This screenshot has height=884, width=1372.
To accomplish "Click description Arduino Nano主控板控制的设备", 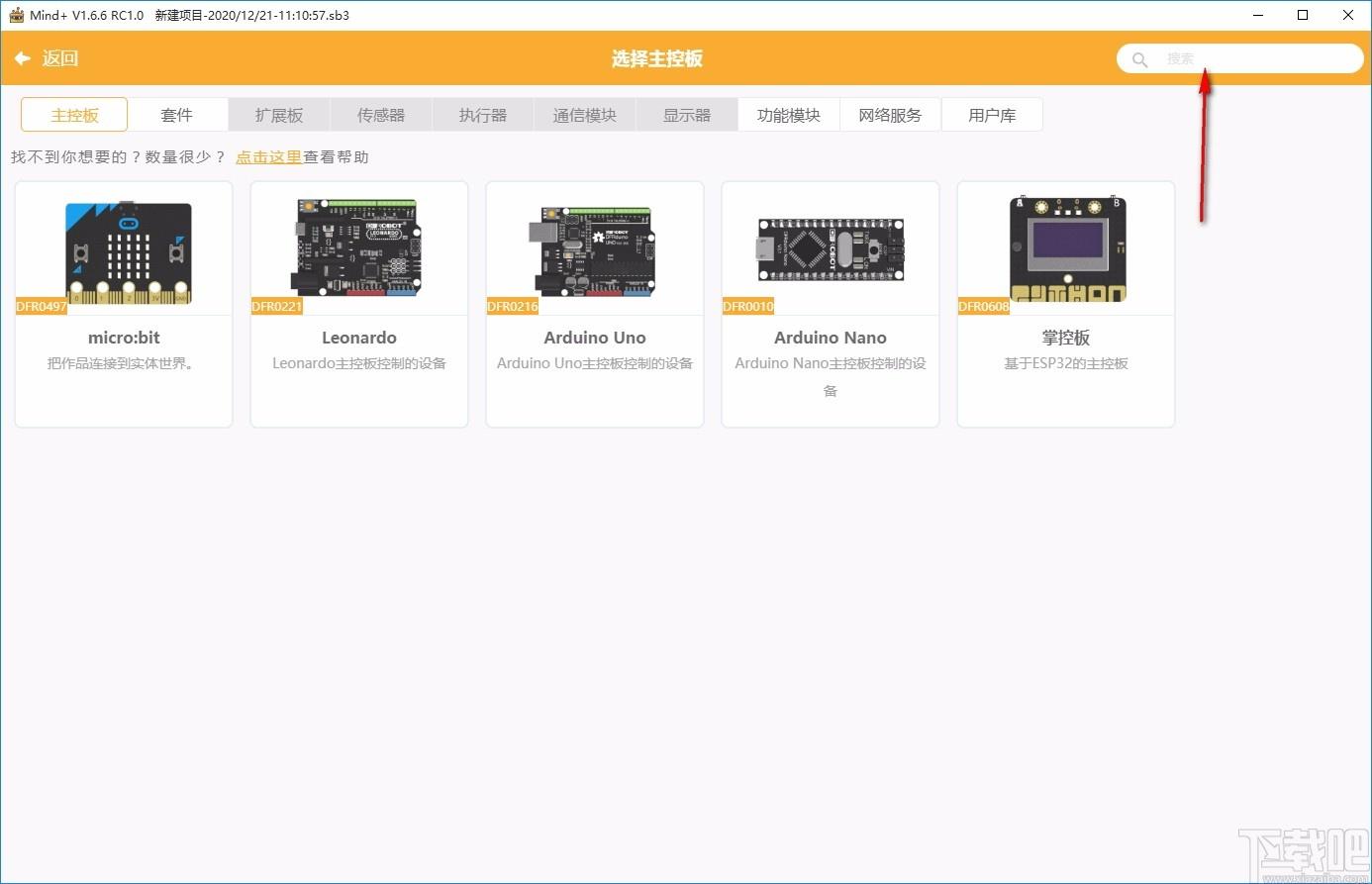I will pyautogui.click(x=831, y=377).
